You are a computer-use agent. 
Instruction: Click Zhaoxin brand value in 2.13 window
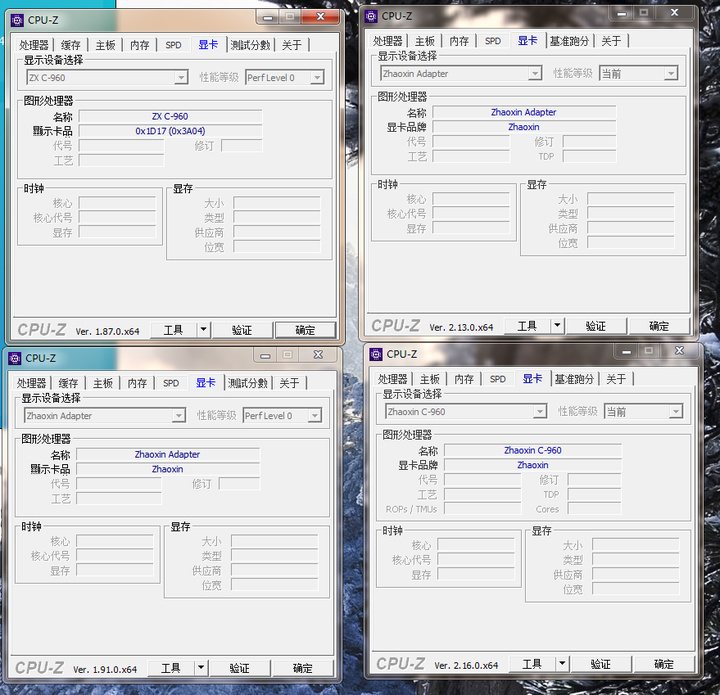(524, 127)
